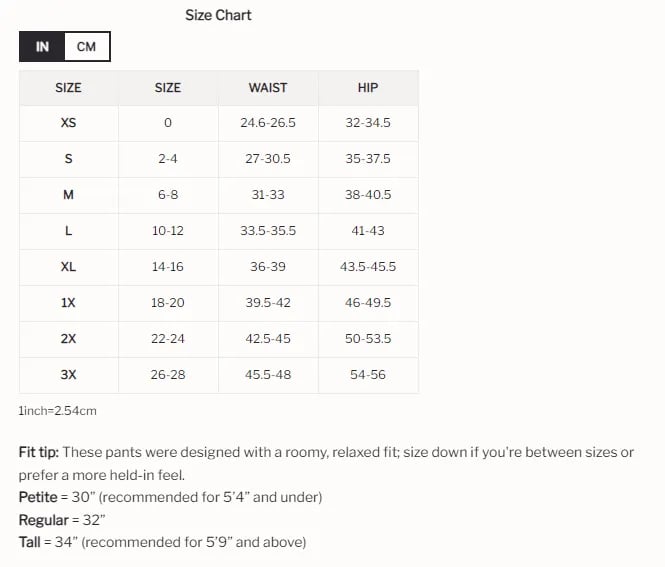Select the 3X size row label
The image size is (665, 567).
tap(68, 375)
